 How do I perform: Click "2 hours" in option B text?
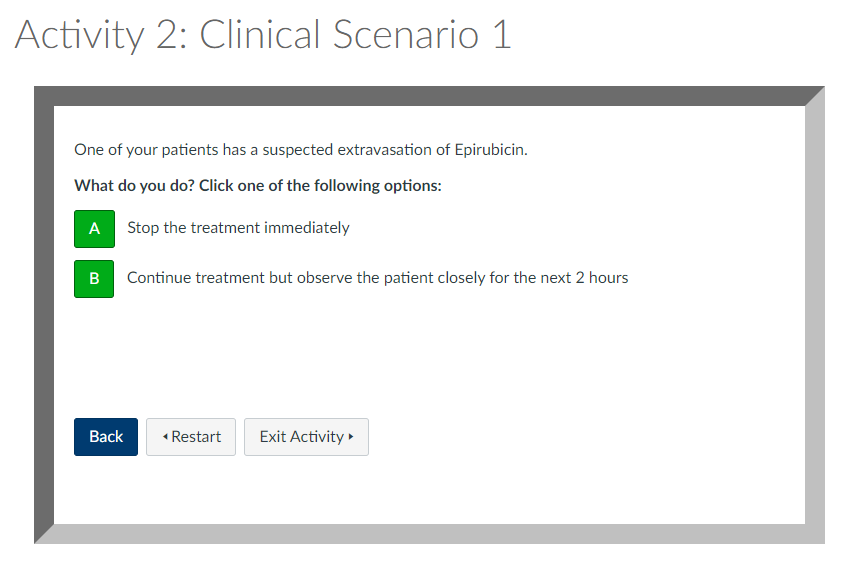[x=601, y=278]
